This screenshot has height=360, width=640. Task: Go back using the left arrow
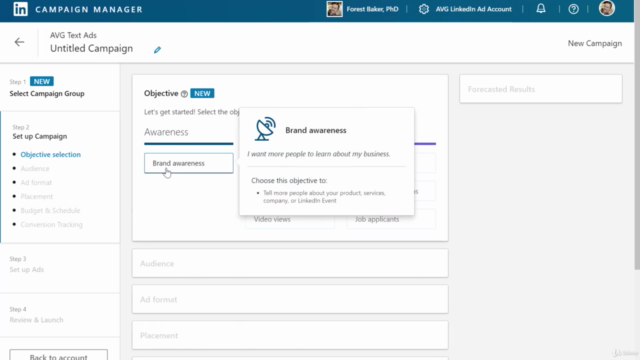tap(19, 42)
